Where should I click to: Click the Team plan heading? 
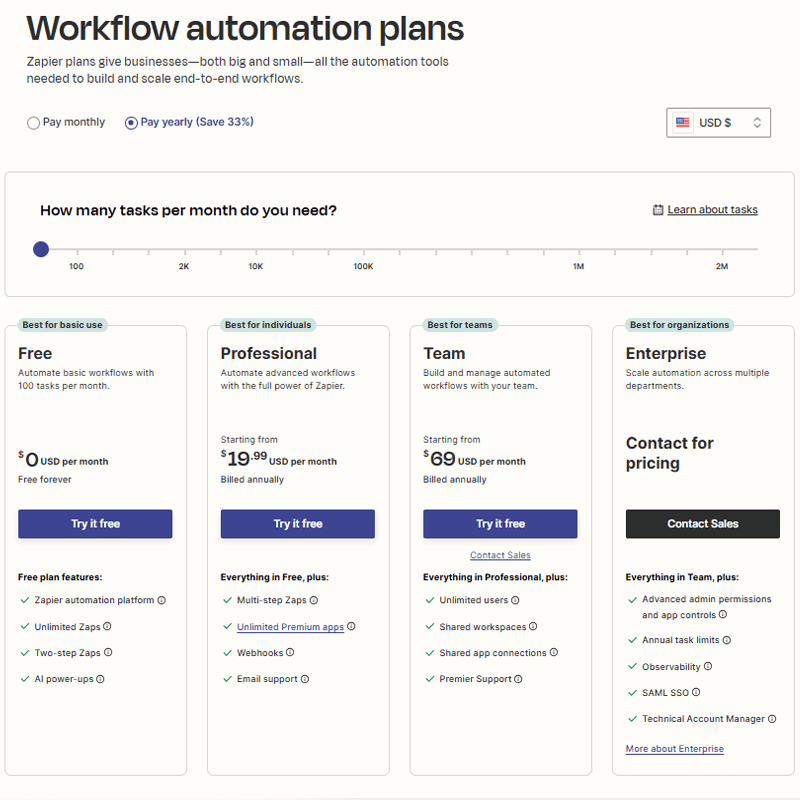tap(444, 353)
